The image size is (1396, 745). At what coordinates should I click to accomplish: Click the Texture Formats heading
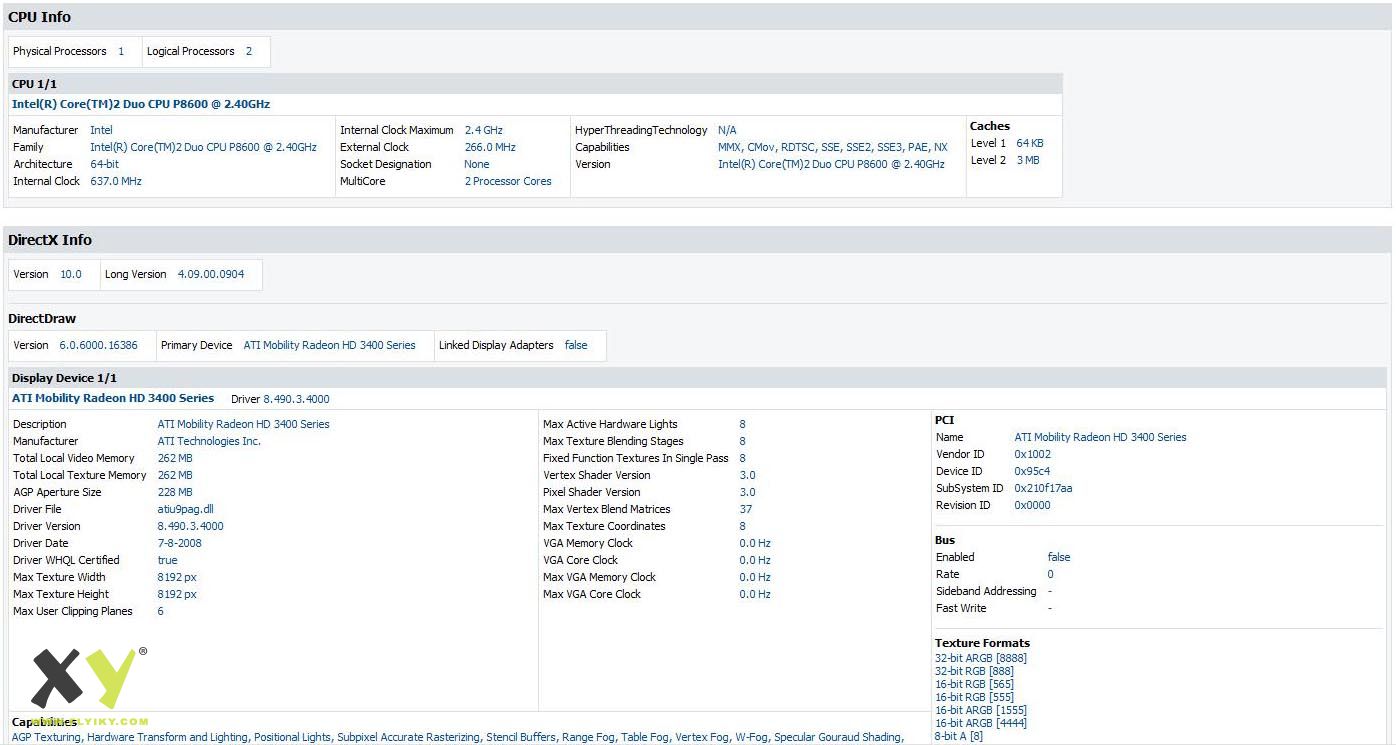983,643
